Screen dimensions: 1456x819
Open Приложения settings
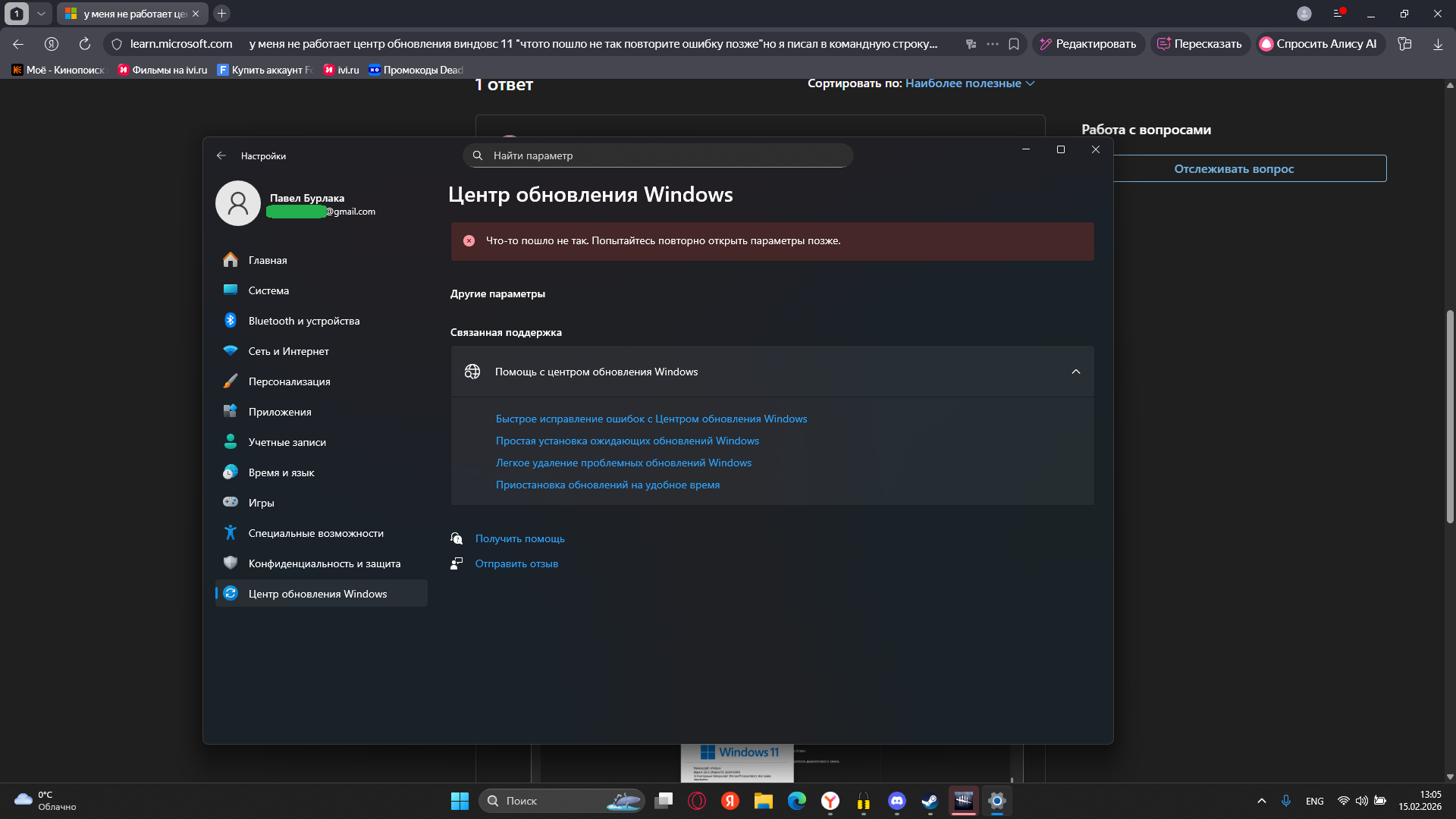pyautogui.click(x=322, y=412)
